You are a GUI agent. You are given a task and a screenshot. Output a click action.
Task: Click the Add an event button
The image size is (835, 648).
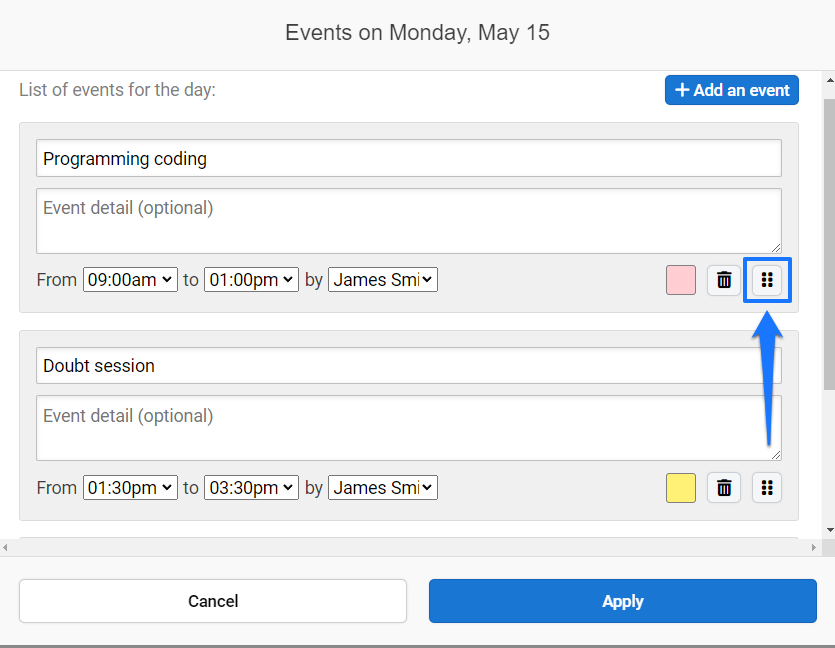[x=732, y=90]
